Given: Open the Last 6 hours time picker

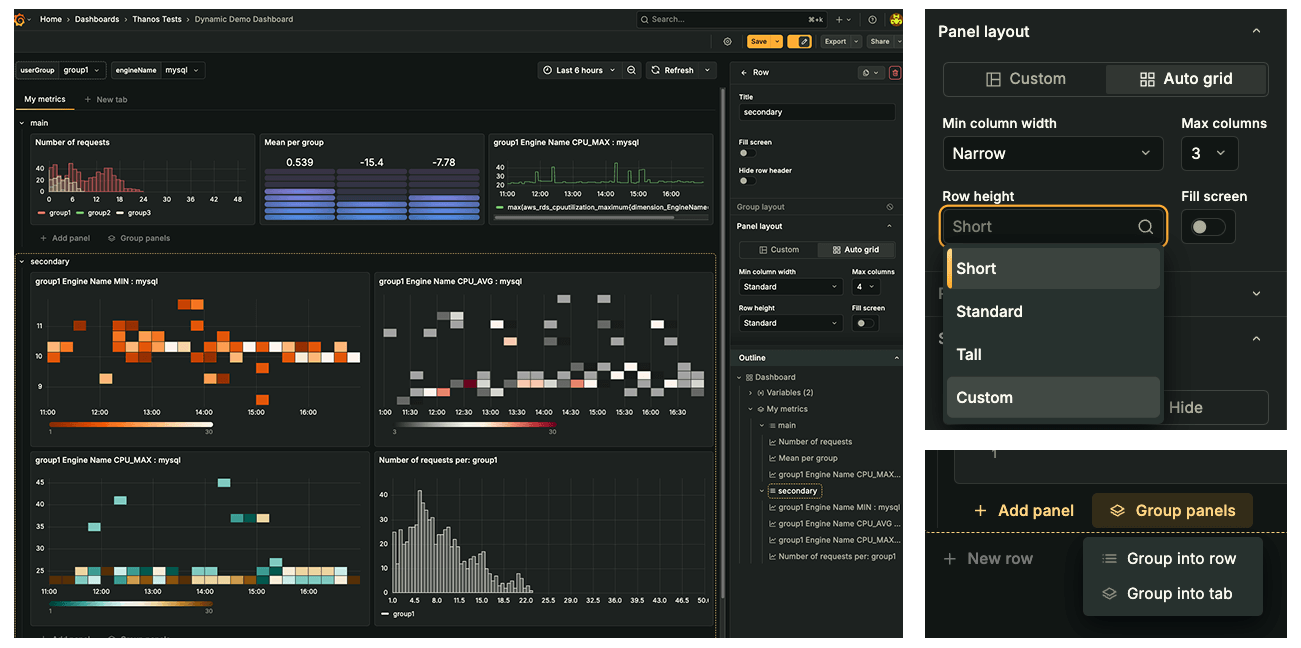Looking at the screenshot, I should tap(579, 70).
